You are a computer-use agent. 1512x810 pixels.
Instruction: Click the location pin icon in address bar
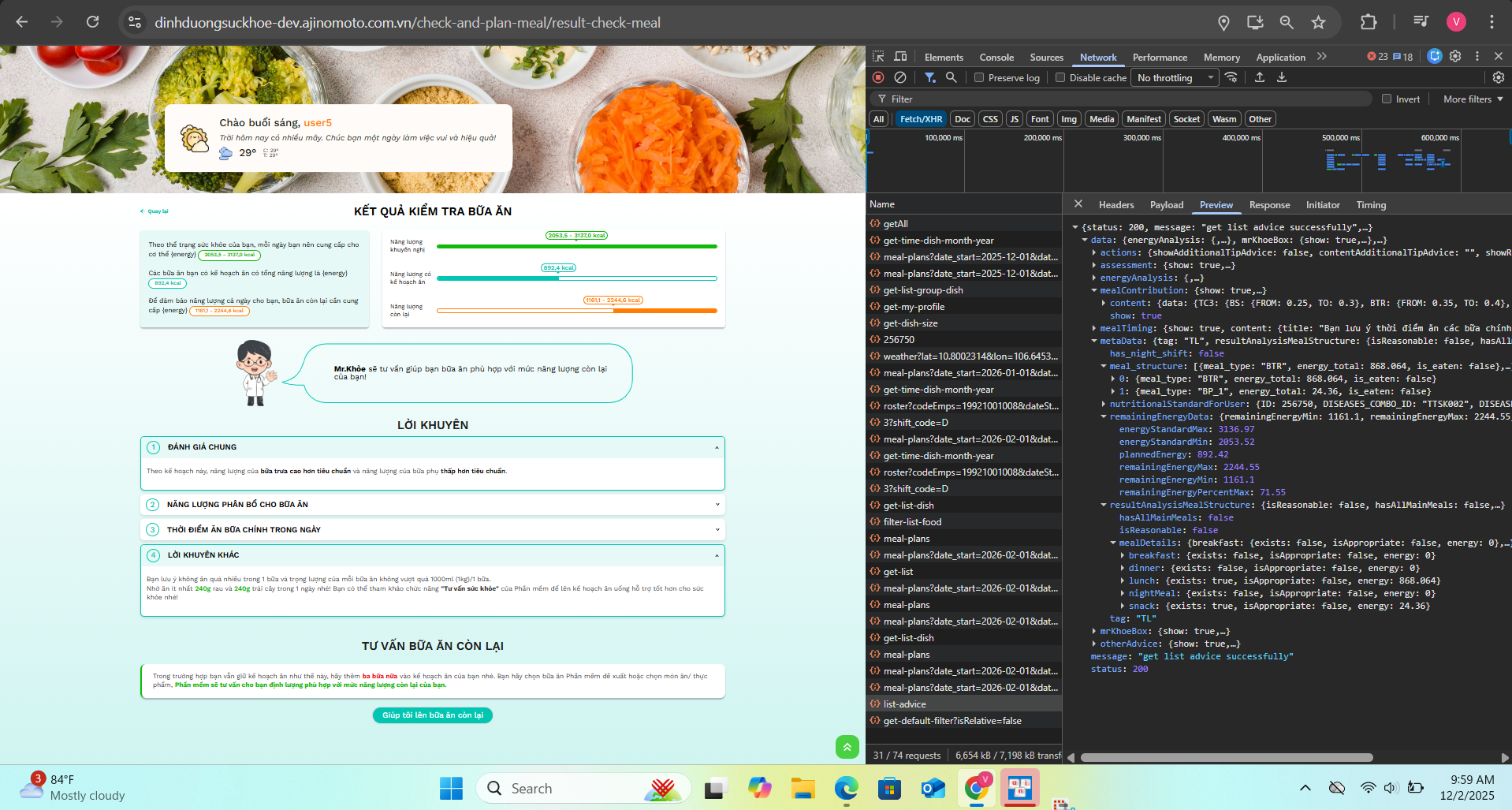coord(1223,23)
